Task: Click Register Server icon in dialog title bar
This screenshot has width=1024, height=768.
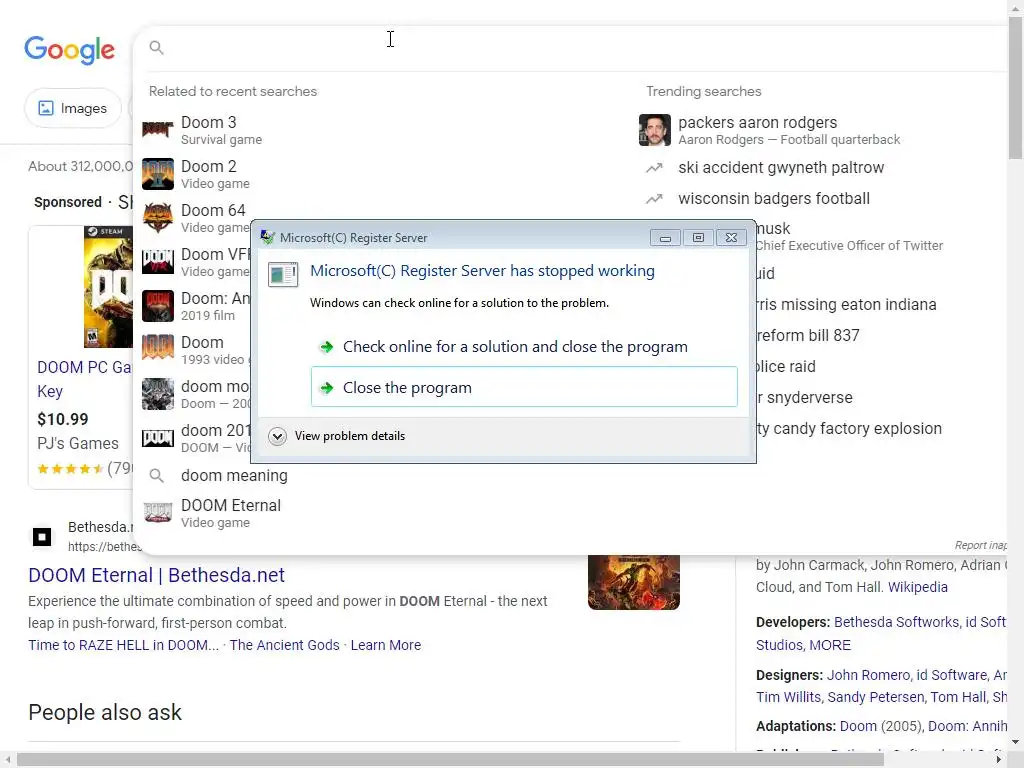Action: 267,237
